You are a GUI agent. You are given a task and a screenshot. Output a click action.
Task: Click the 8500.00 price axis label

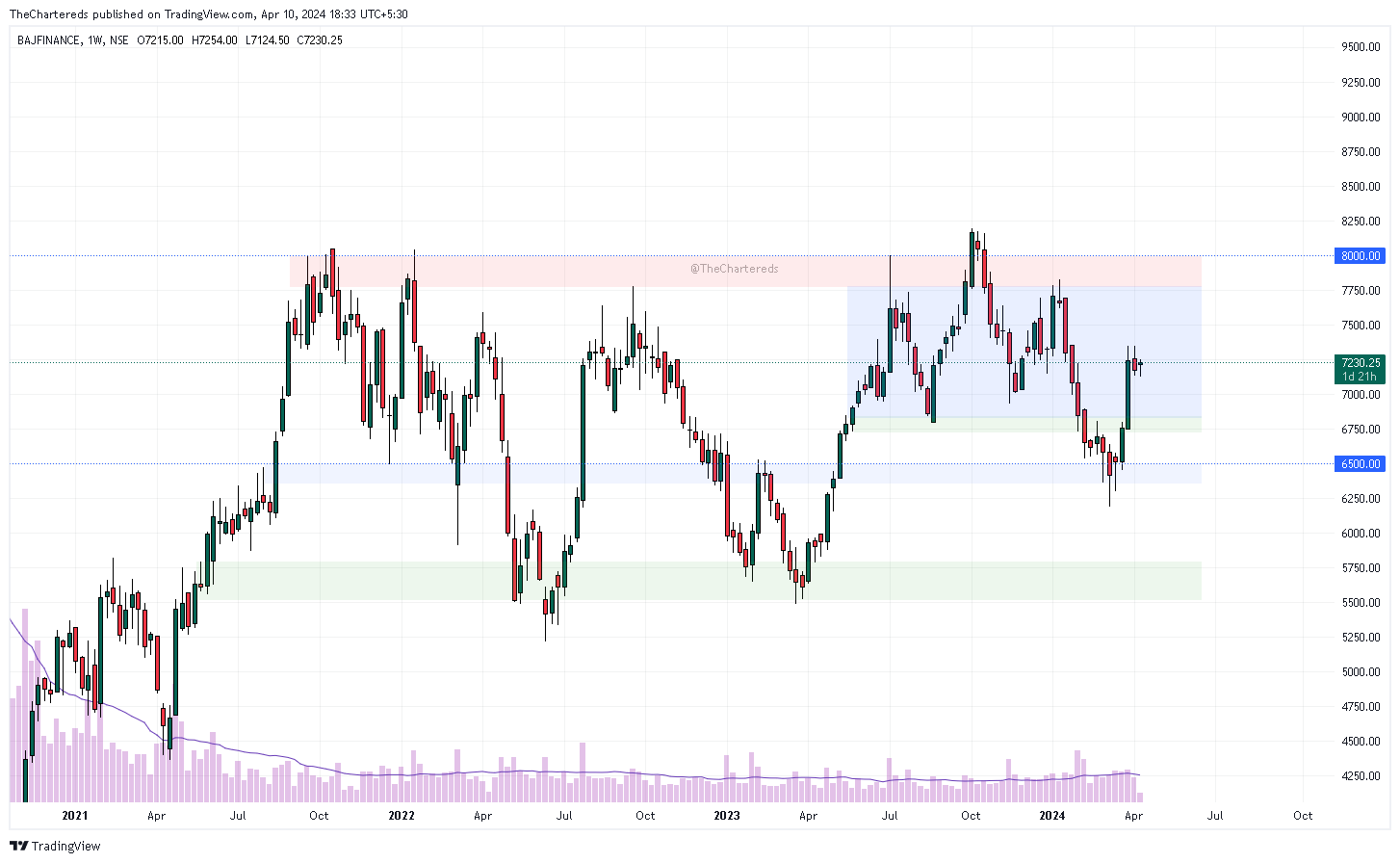coord(1361,187)
